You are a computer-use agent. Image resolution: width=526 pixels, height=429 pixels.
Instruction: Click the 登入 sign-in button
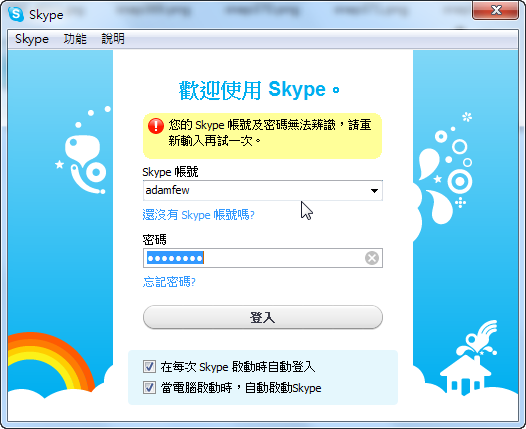point(263,317)
